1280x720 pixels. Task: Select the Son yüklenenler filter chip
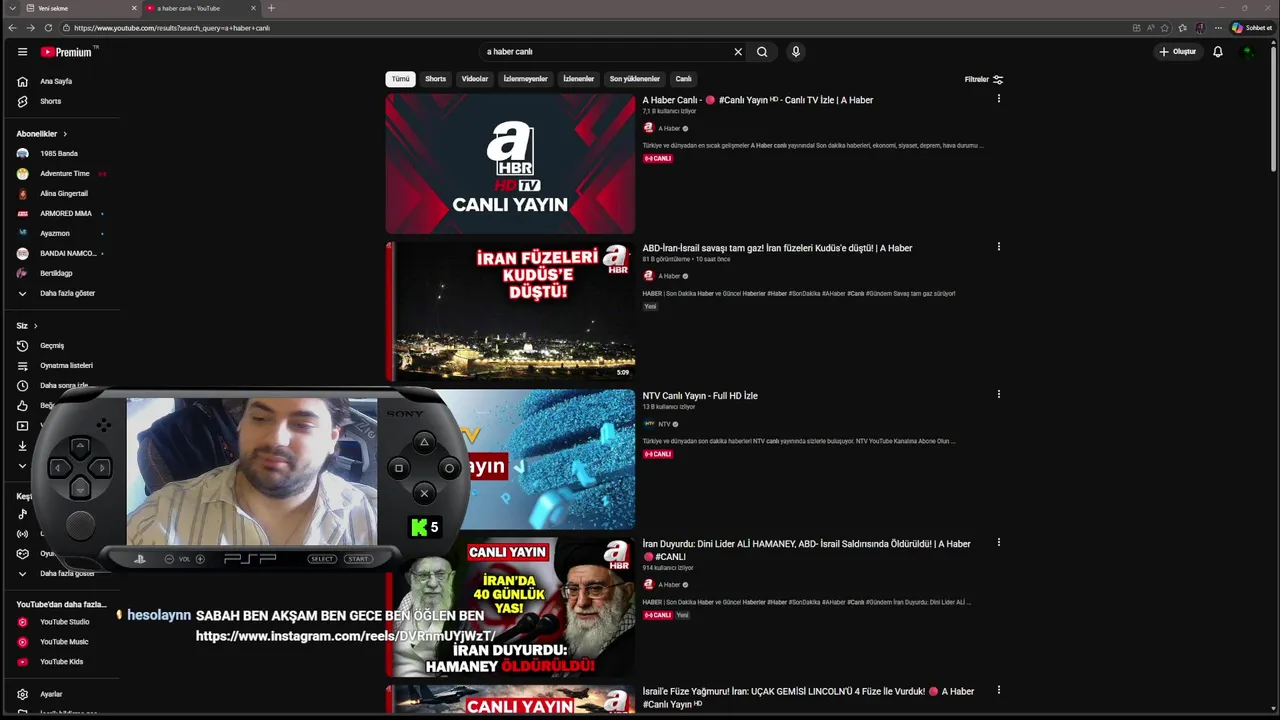tap(635, 79)
